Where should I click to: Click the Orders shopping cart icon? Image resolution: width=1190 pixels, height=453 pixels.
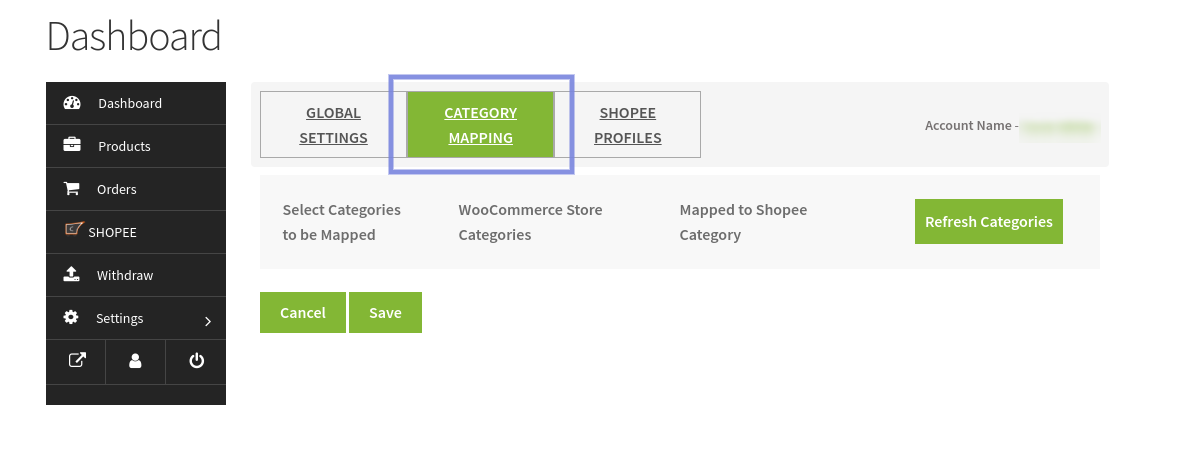point(72,189)
